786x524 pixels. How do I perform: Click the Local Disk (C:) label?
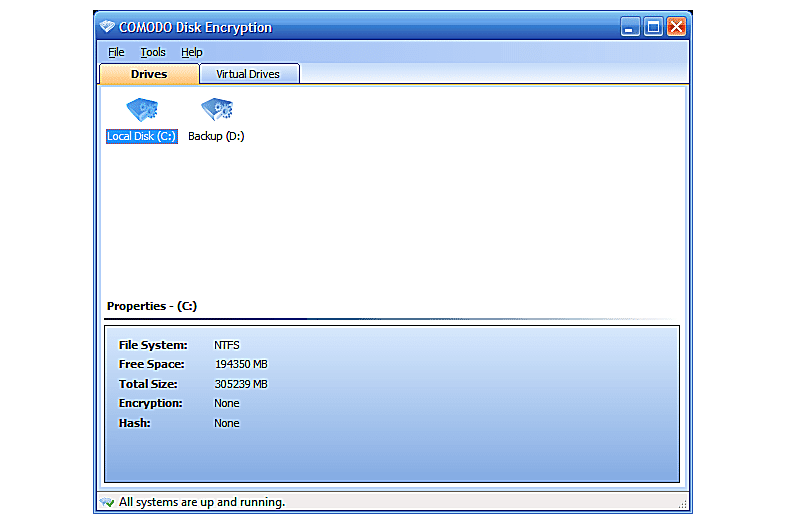tap(142, 136)
